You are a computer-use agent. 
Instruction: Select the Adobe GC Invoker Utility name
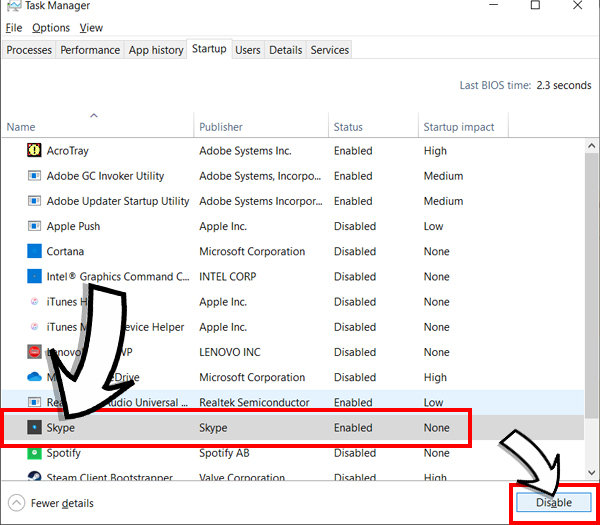pyautogui.click(x=105, y=176)
